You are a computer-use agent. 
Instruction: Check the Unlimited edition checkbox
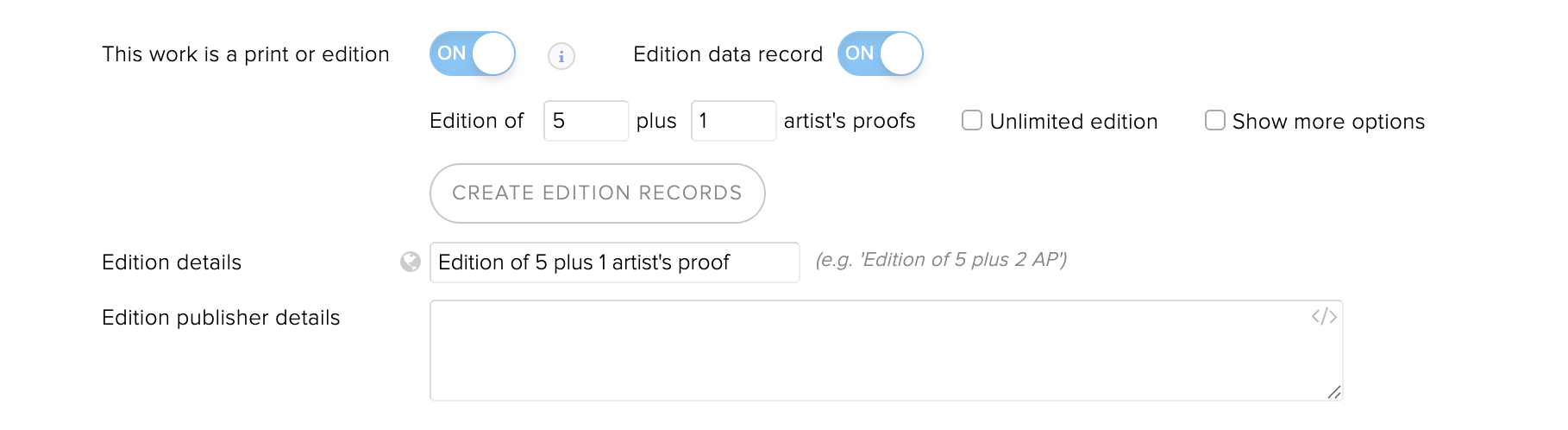pyautogui.click(x=972, y=120)
